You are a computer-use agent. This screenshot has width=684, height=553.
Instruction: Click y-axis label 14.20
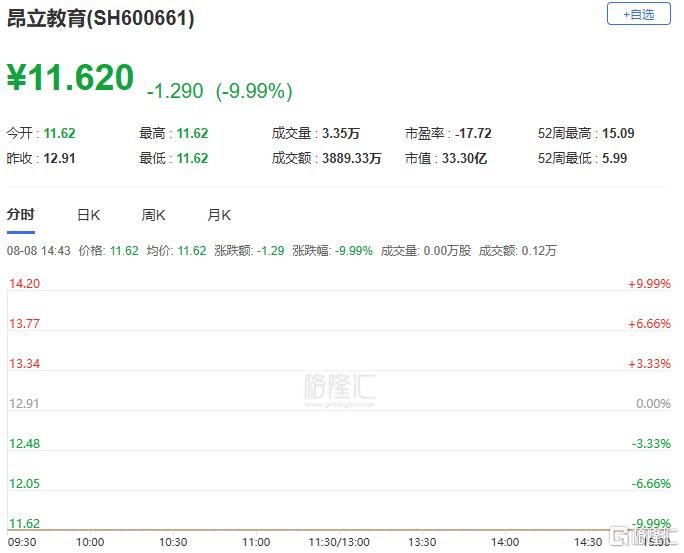pos(24,284)
